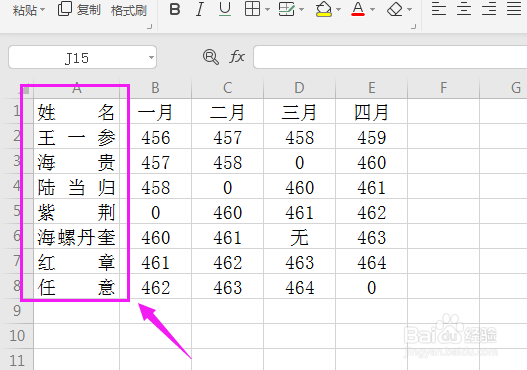The image size is (527, 370).
Task: Align text right
Action: 489,9
